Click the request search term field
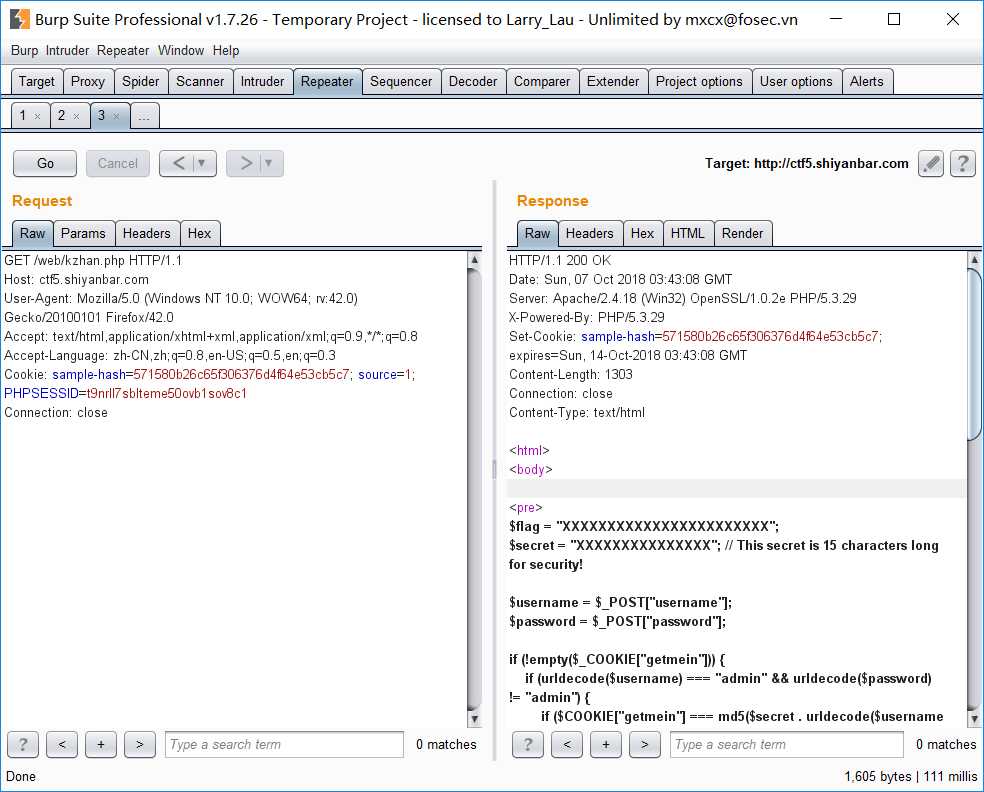 pyautogui.click(x=284, y=744)
